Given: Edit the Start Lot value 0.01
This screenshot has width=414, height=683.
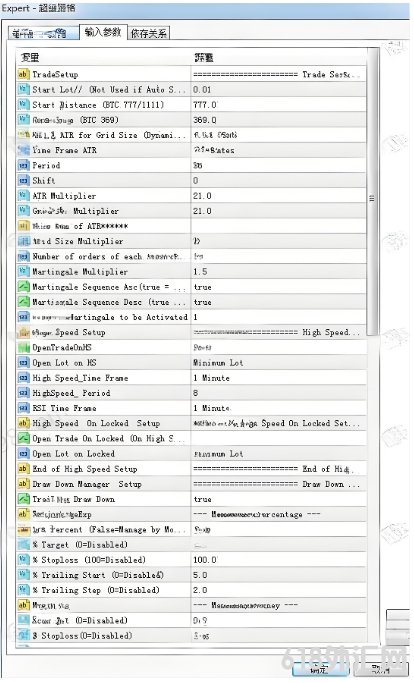Looking at the screenshot, I should tap(278, 89).
